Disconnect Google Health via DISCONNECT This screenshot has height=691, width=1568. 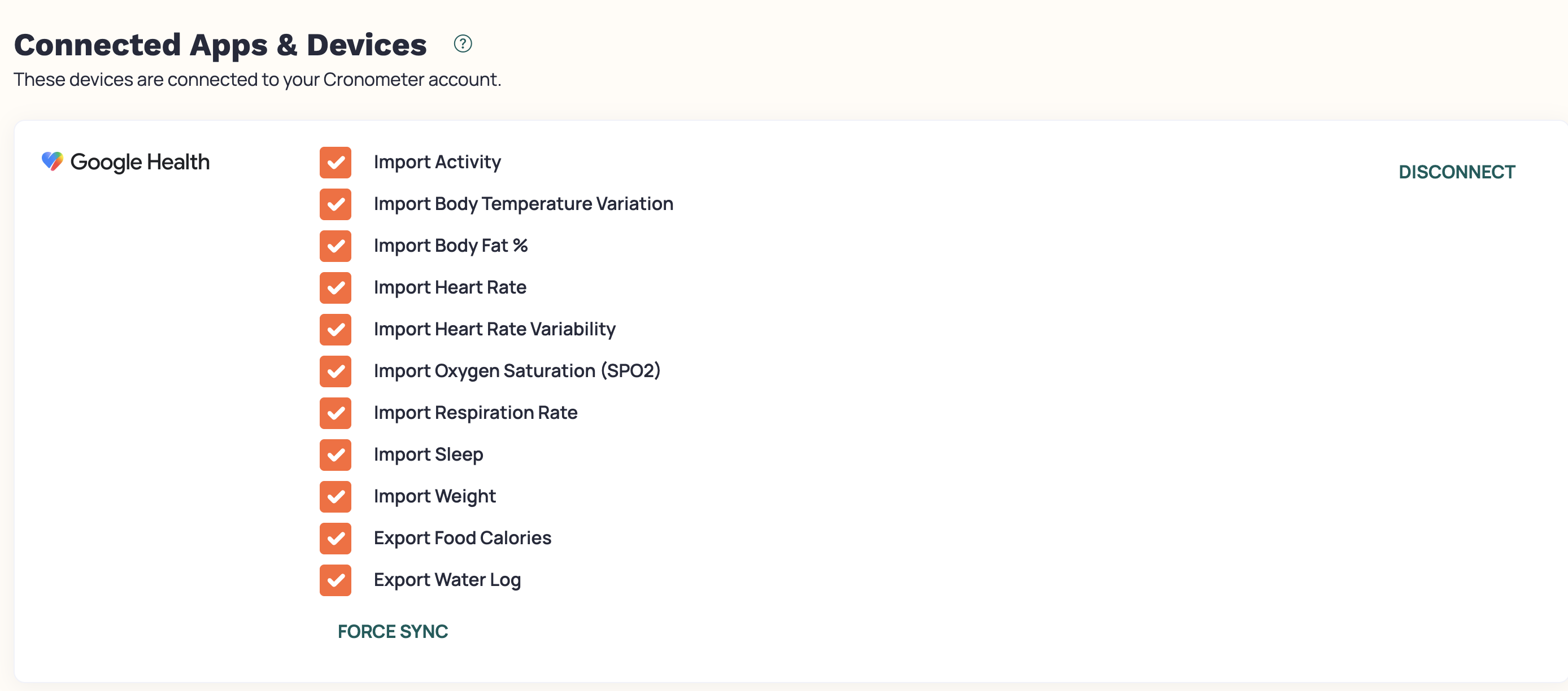click(1457, 172)
